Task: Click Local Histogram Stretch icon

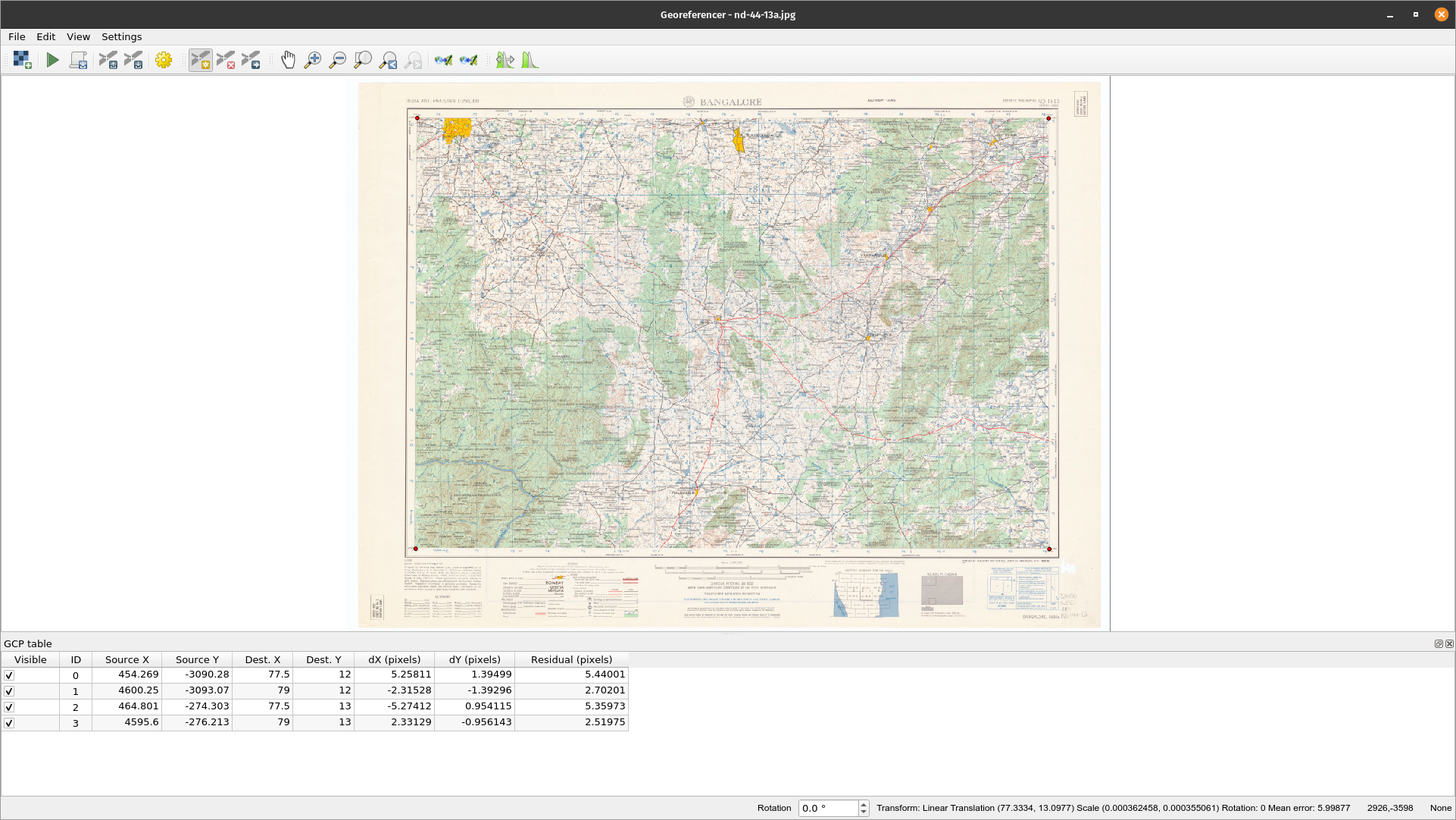Action: (530, 60)
